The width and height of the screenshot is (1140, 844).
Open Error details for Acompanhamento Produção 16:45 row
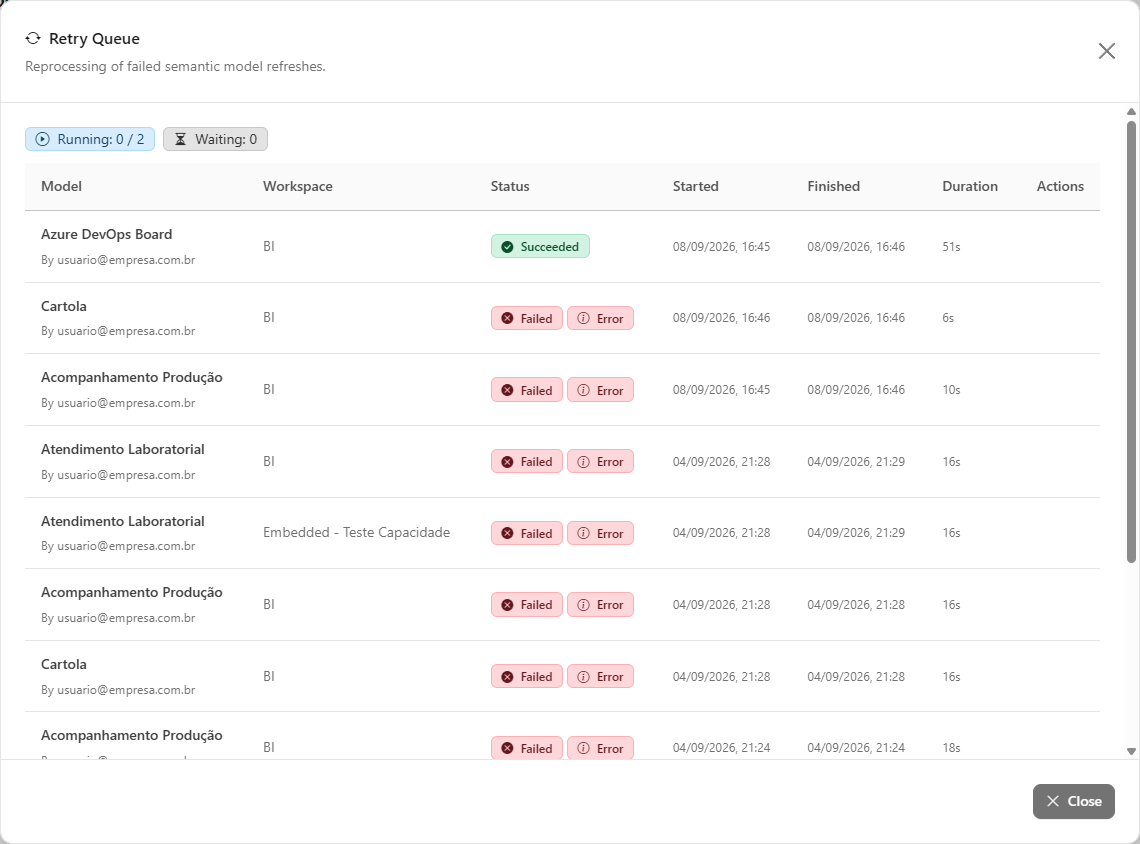(x=601, y=390)
